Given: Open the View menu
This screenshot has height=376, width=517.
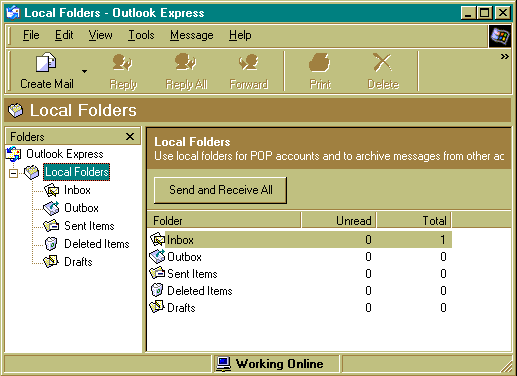Looking at the screenshot, I should click(x=100, y=35).
